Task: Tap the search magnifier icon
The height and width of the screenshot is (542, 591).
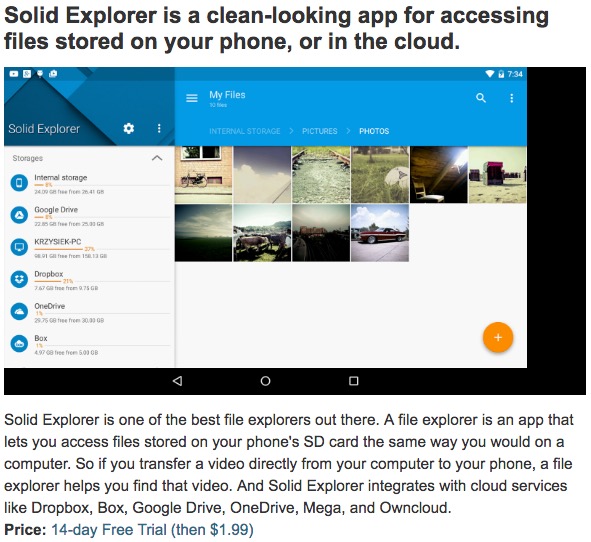Action: click(481, 98)
